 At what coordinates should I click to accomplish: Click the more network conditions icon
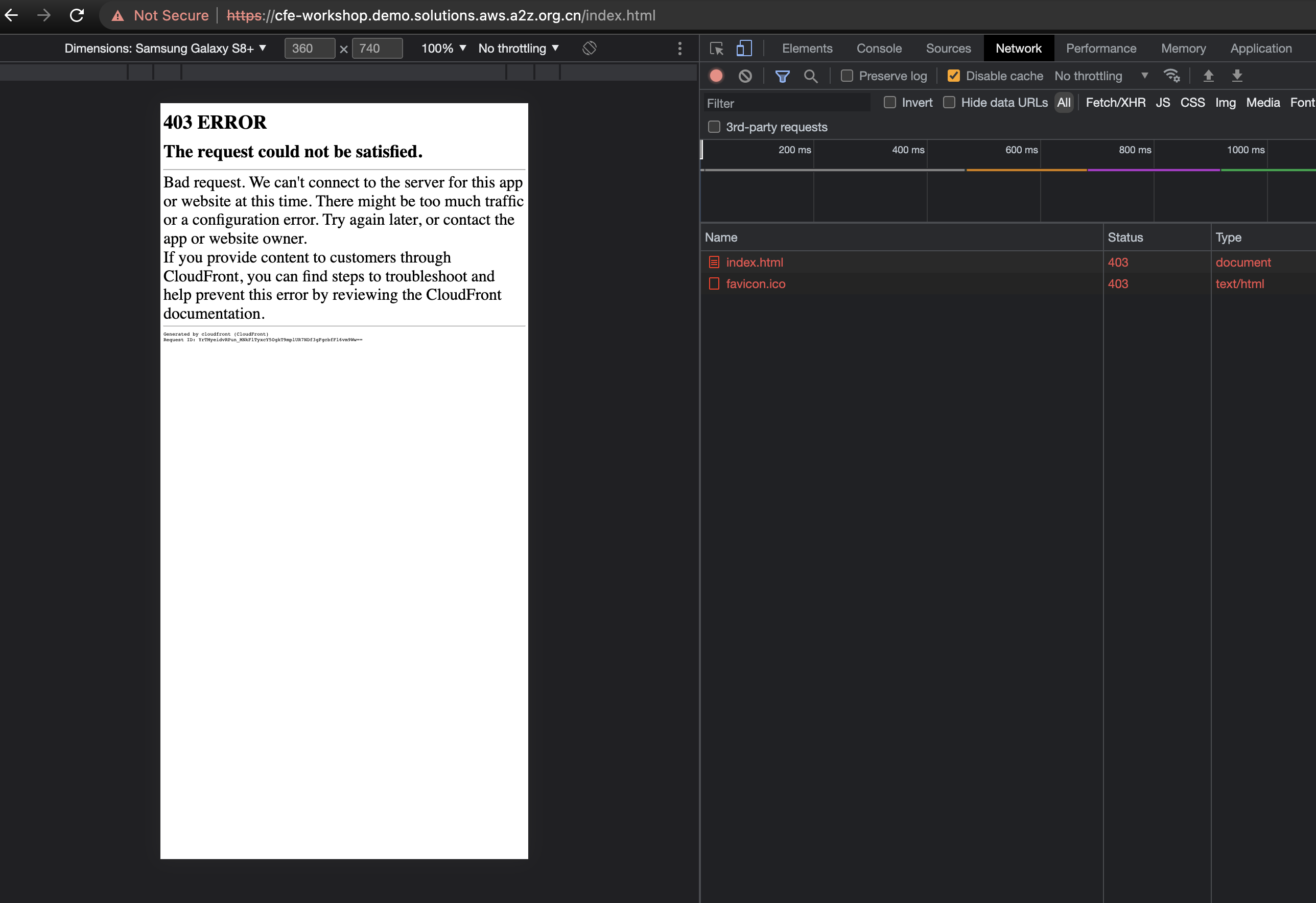pyautogui.click(x=1172, y=76)
